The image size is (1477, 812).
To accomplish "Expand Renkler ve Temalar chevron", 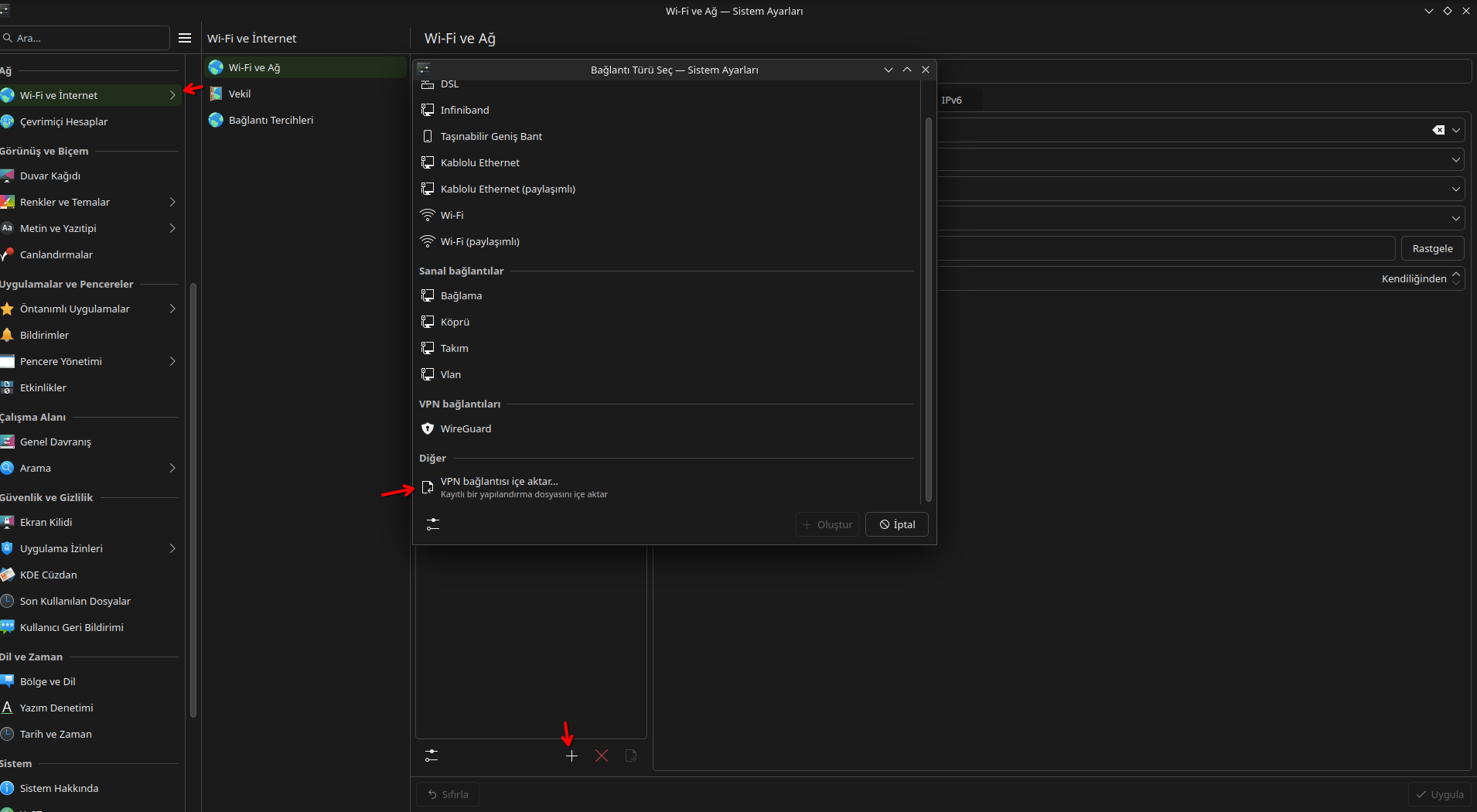I will point(172,202).
